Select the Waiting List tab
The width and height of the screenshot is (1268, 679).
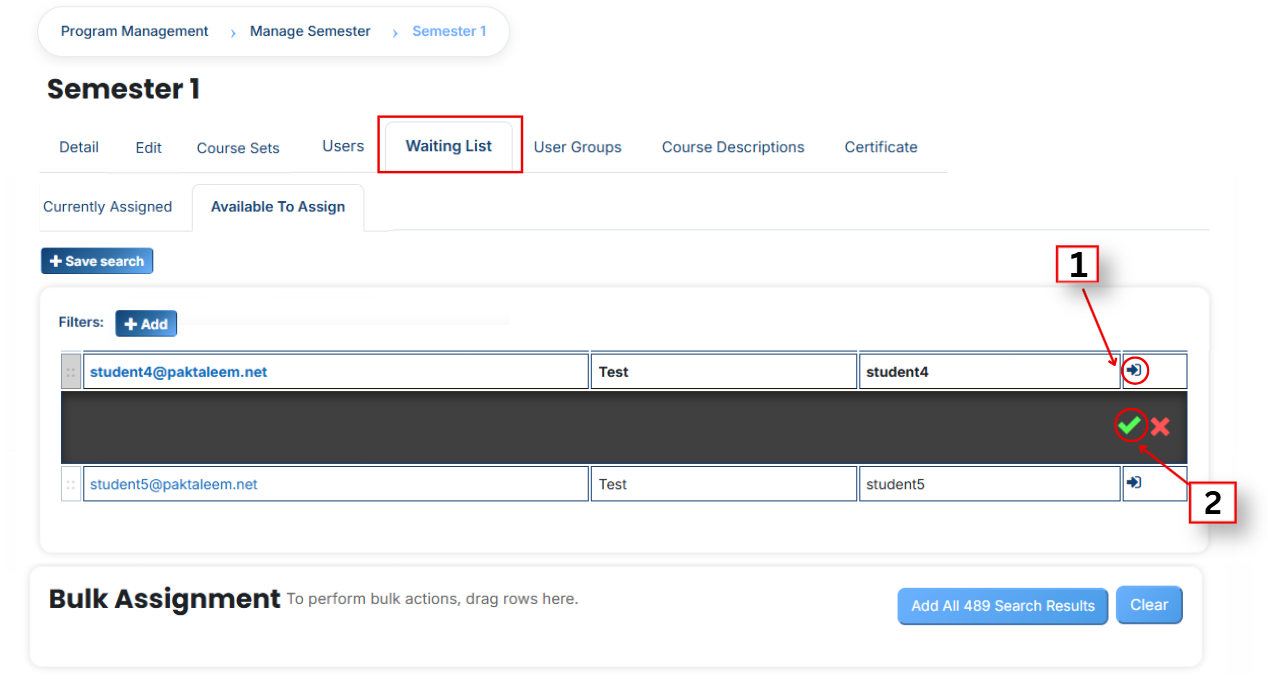click(x=449, y=146)
